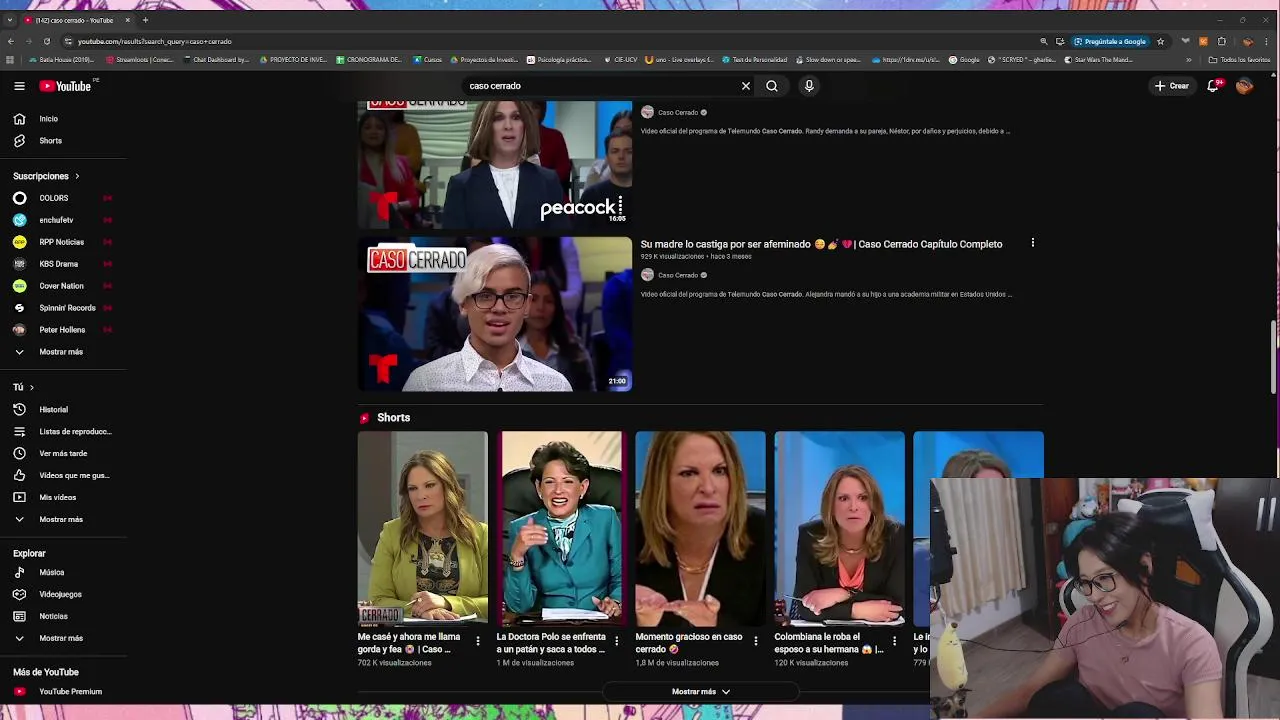Expand Mostrar más under subscriptions
This screenshot has height=720, width=1280.
click(63, 352)
